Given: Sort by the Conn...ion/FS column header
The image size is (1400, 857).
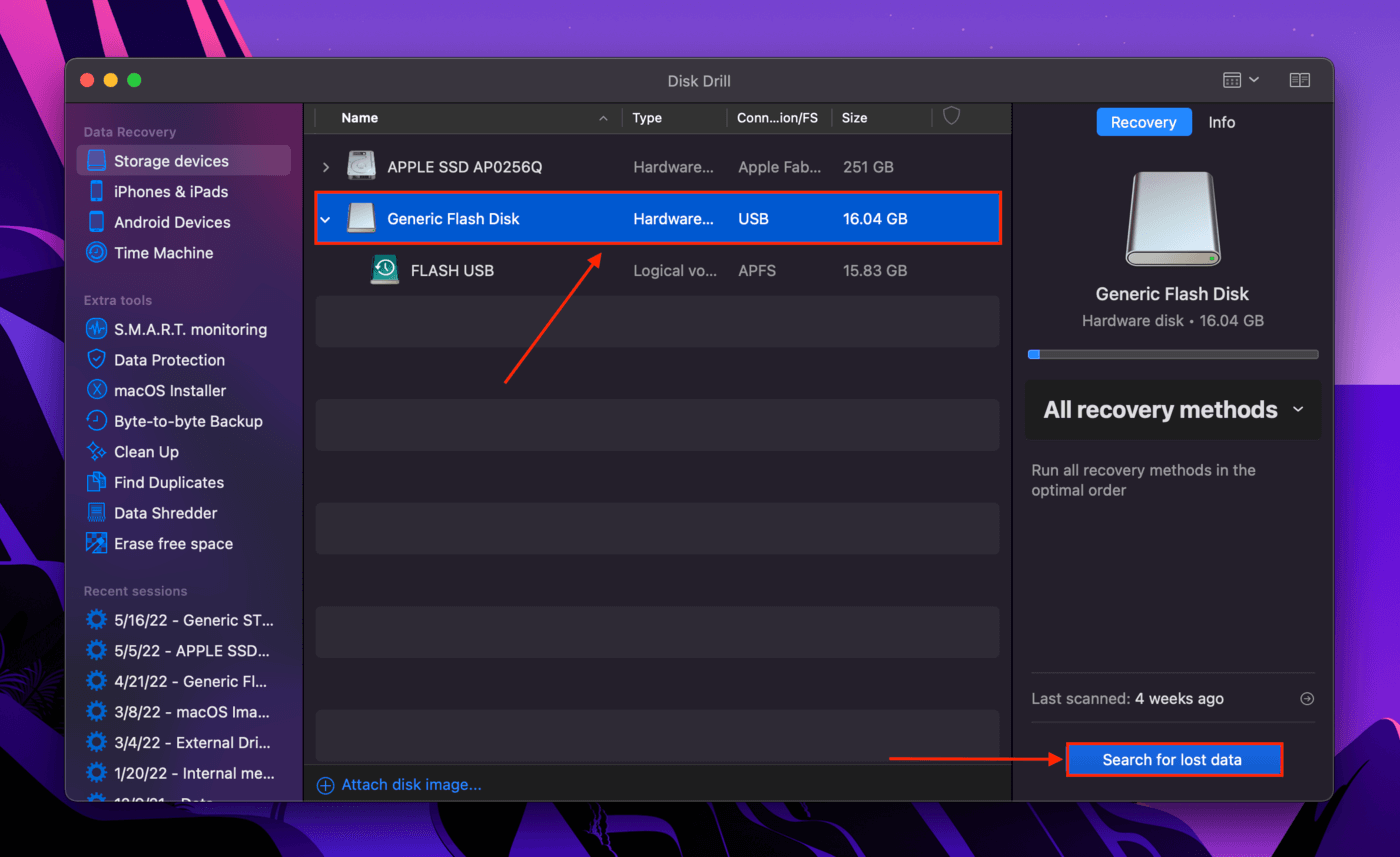Looking at the screenshot, I should pos(778,118).
